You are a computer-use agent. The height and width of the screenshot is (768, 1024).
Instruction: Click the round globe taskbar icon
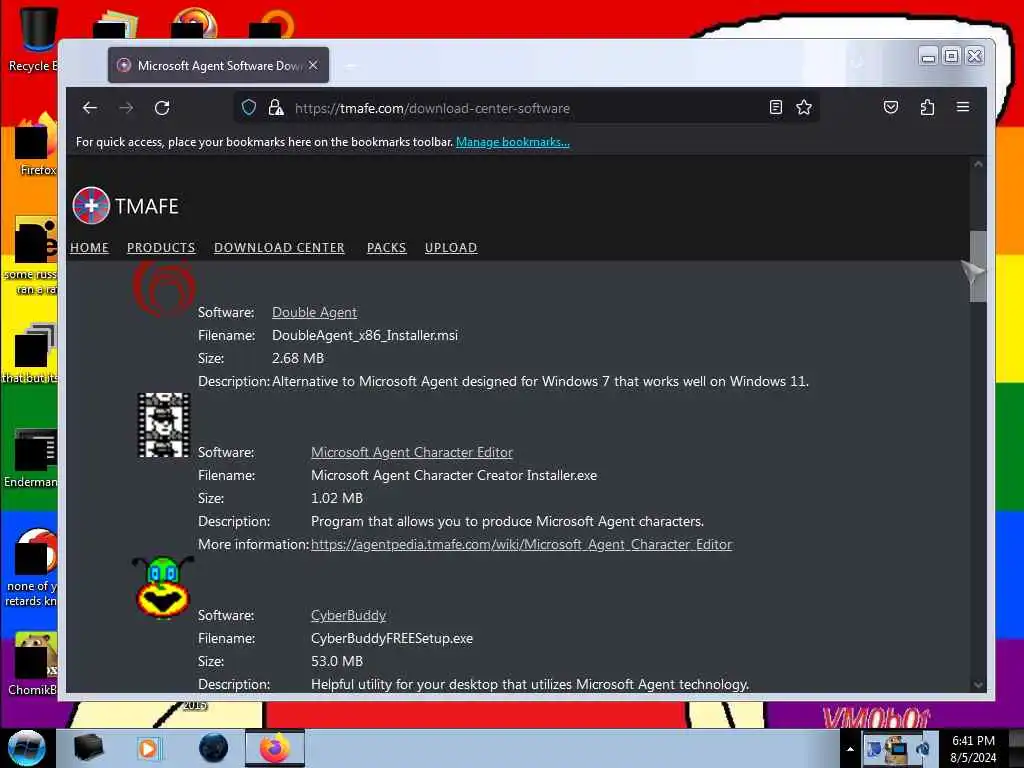(x=214, y=748)
